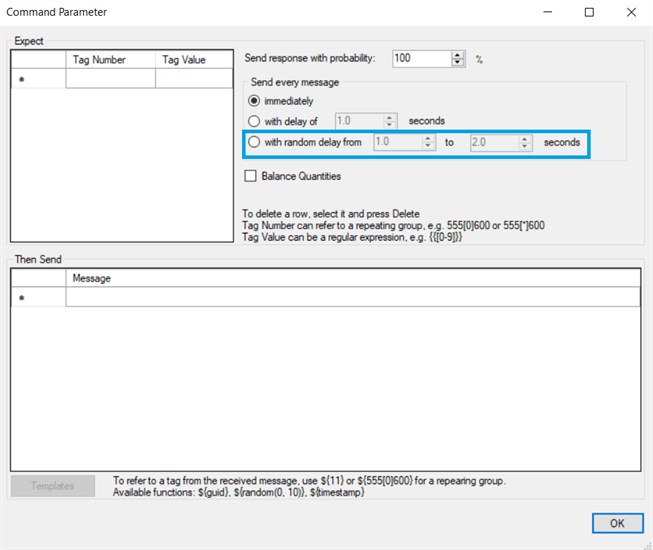Increase the 'with delay of' value using the up arrow

coord(389,117)
